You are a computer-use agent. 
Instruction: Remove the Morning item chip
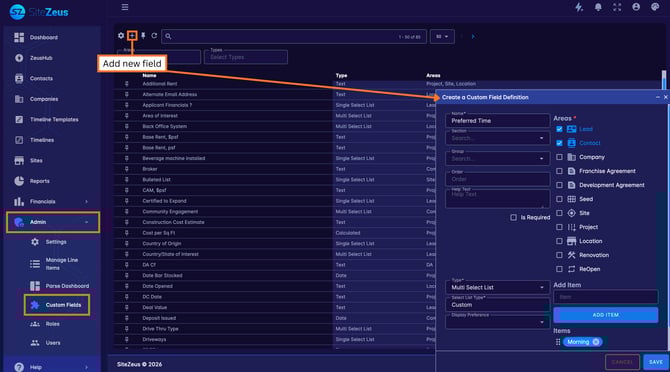pos(596,342)
